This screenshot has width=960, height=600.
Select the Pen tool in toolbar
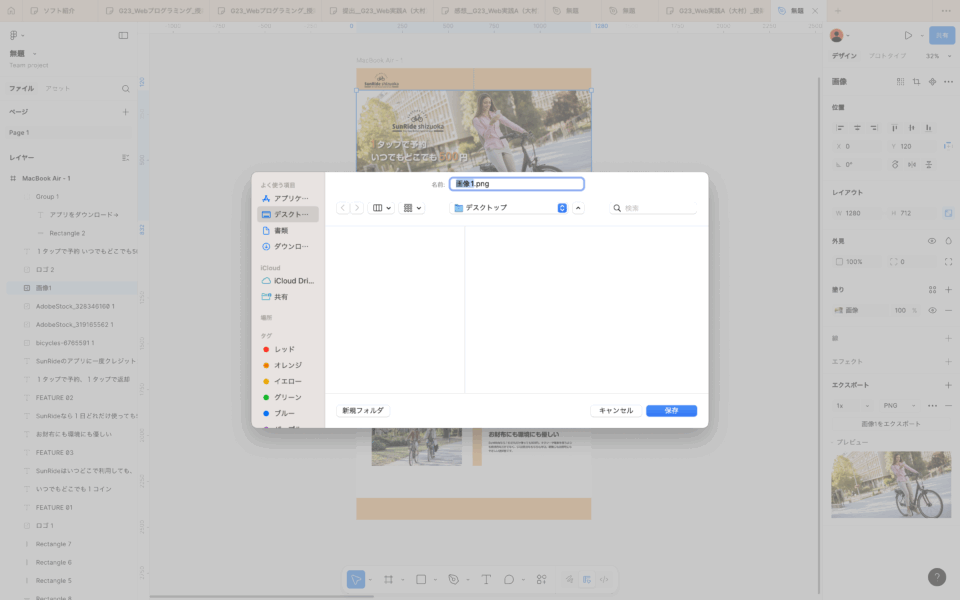coord(453,579)
